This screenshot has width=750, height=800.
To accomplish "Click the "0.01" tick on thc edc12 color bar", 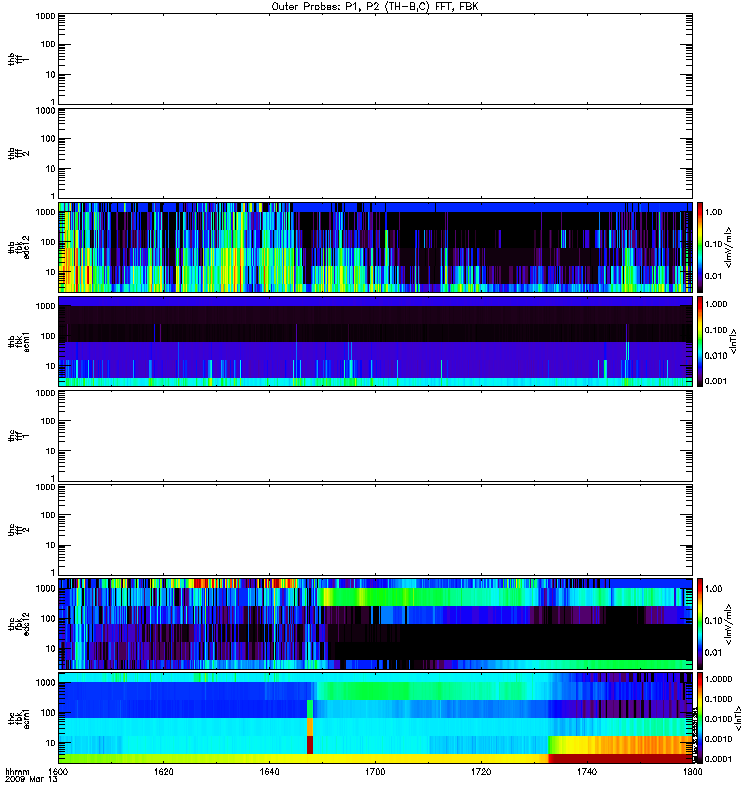I will (x=713, y=653).
